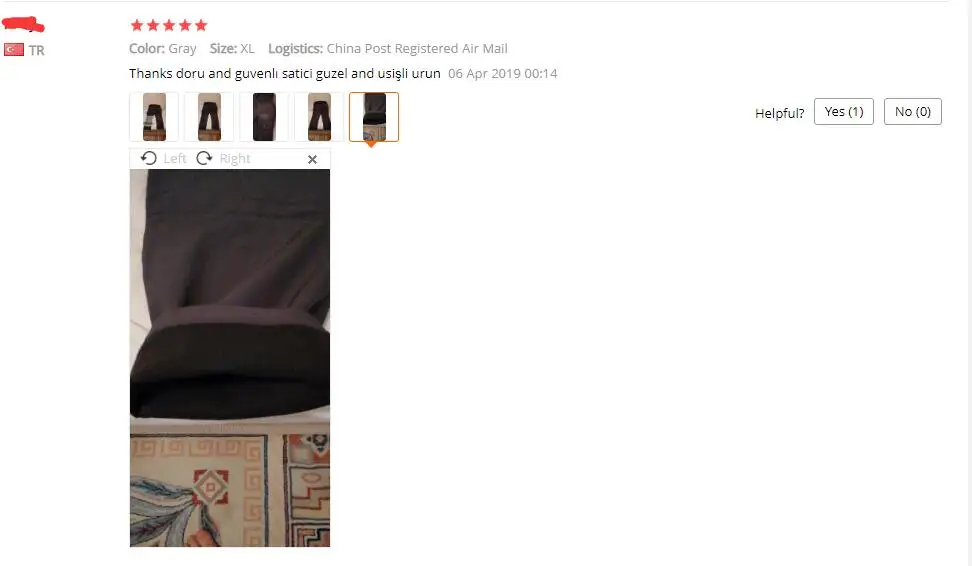Open the second review photo thumbnail
This screenshot has width=972, height=566.
coord(209,117)
